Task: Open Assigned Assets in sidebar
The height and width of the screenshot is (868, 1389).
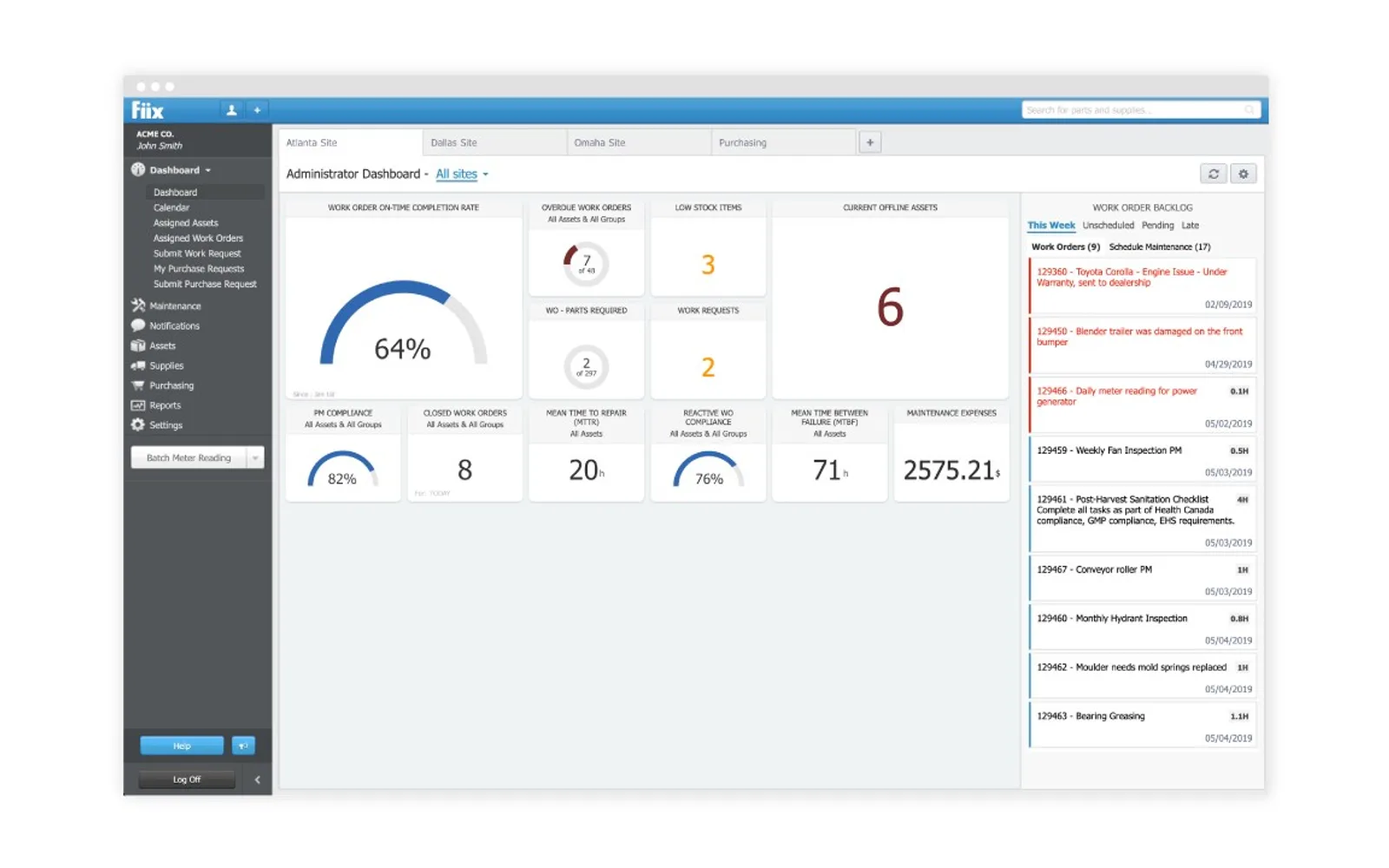Action: tap(186, 223)
